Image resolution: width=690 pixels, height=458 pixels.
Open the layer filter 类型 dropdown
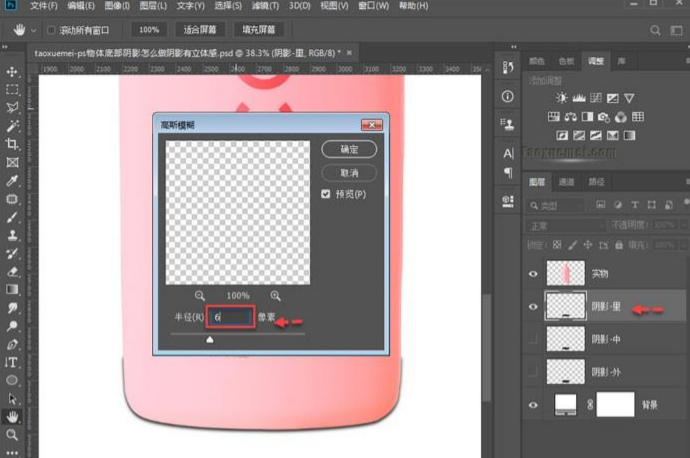pyautogui.click(x=555, y=205)
